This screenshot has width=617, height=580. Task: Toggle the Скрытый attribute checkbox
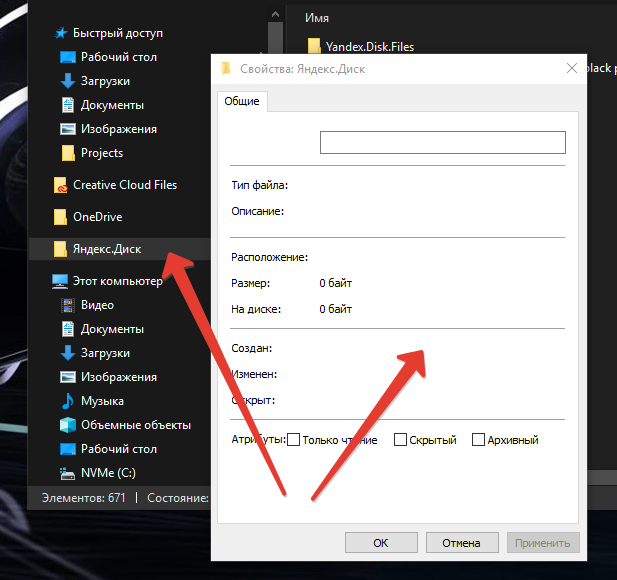coord(400,440)
